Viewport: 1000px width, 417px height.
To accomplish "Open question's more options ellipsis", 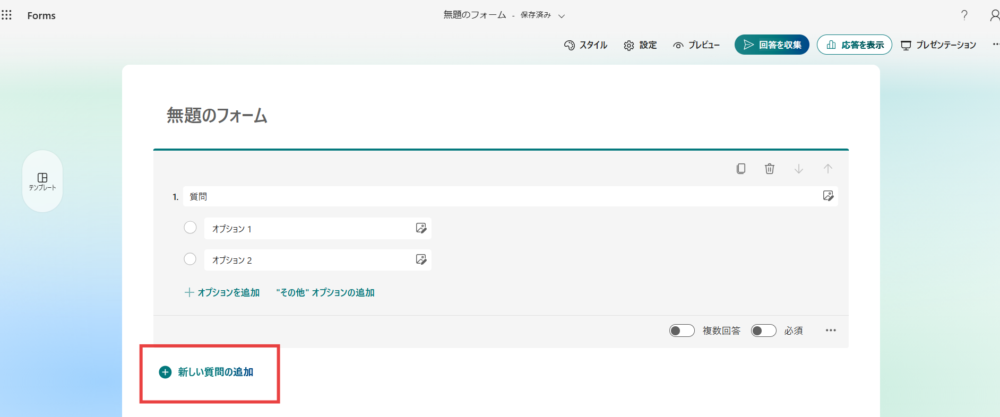I will [x=830, y=331].
